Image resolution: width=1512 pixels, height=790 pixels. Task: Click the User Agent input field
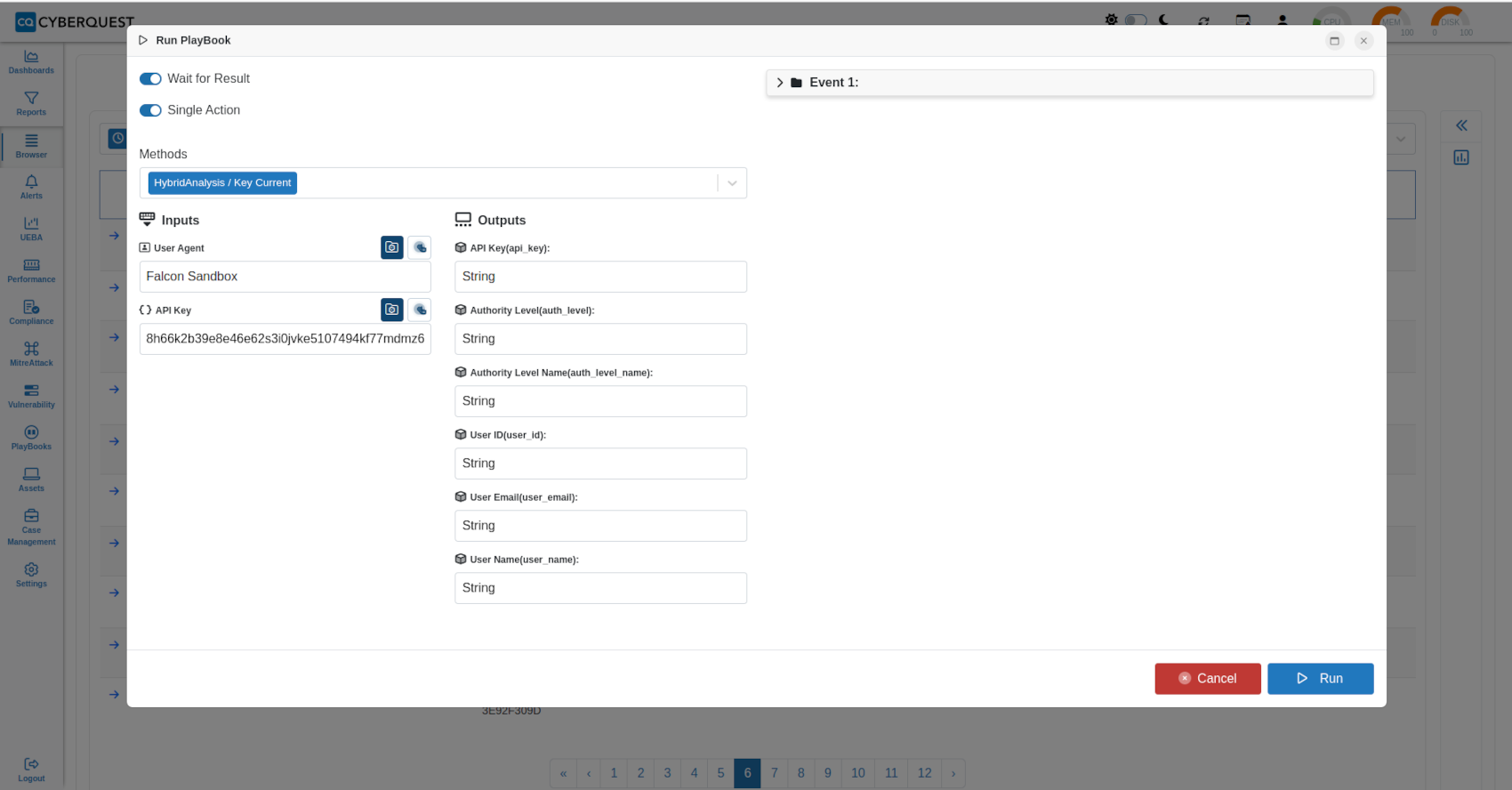pos(286,277)
